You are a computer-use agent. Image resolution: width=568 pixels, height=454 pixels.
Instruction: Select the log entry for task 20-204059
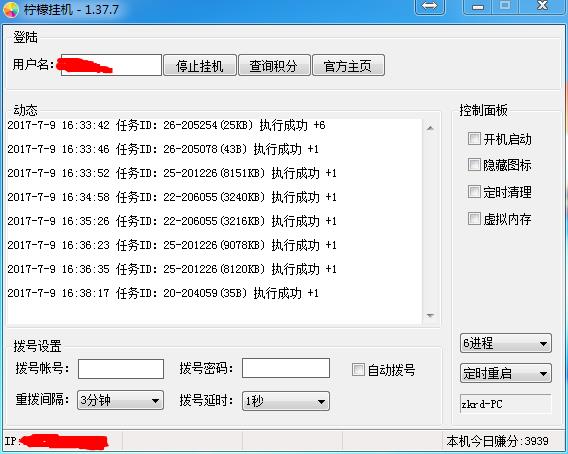[x=163, y=293]
